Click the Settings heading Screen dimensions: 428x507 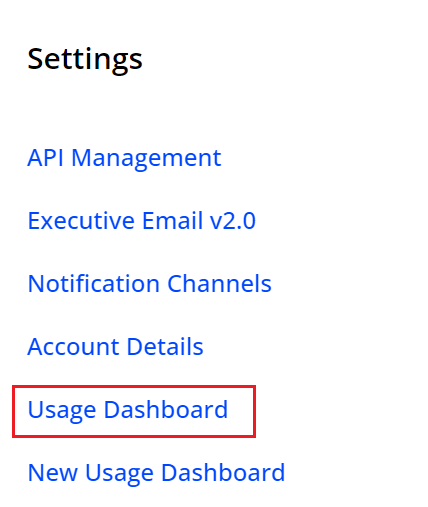point(85,60)
